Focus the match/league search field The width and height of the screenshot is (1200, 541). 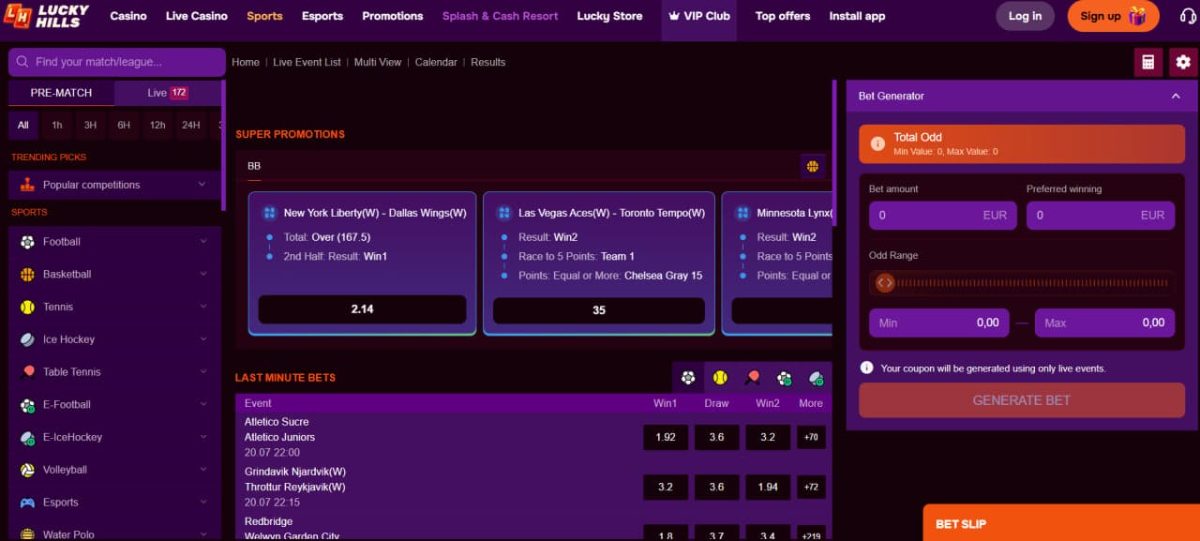[117, 62]
